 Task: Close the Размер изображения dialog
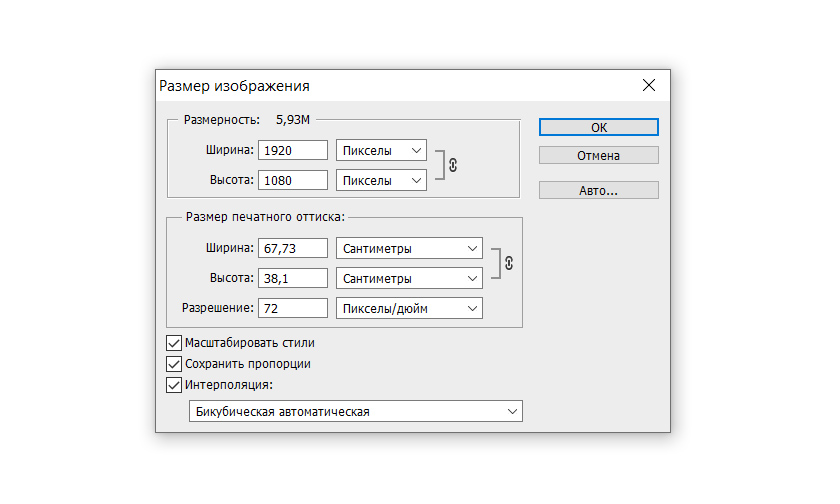(x=648, y=85)
